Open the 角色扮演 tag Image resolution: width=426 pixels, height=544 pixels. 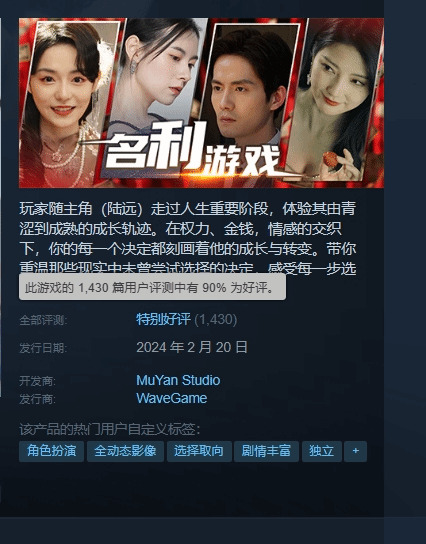tap(51, 451)
